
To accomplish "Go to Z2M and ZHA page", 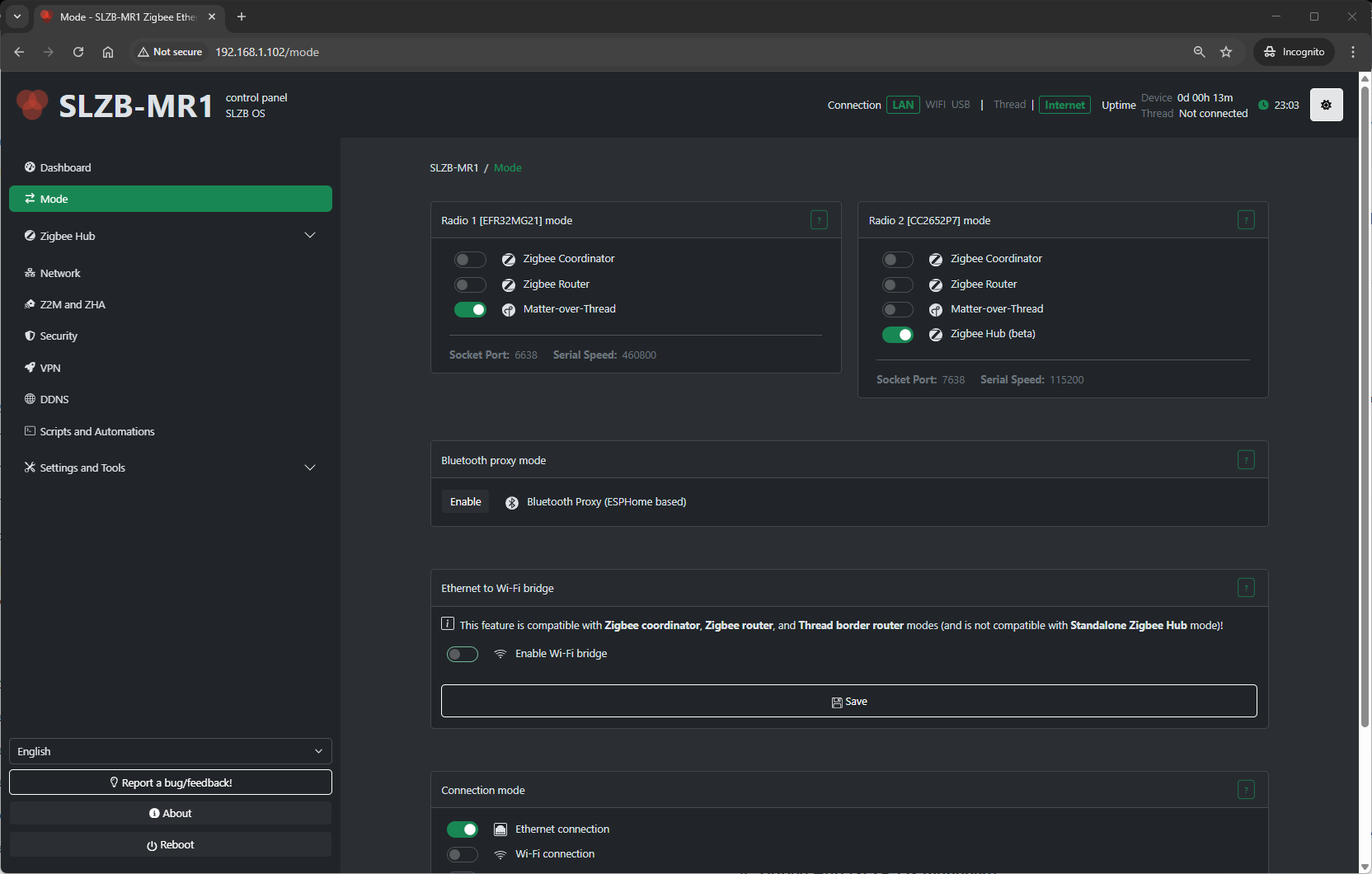I will click(73, 304).
